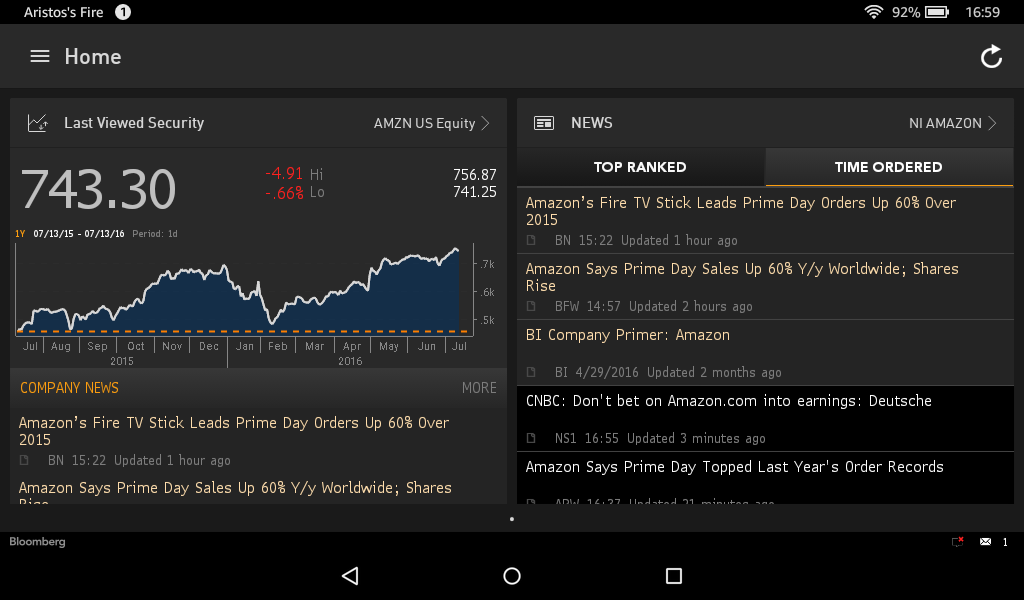
Task: Tap the page indicator dot
Action: (x=512, y=518)
